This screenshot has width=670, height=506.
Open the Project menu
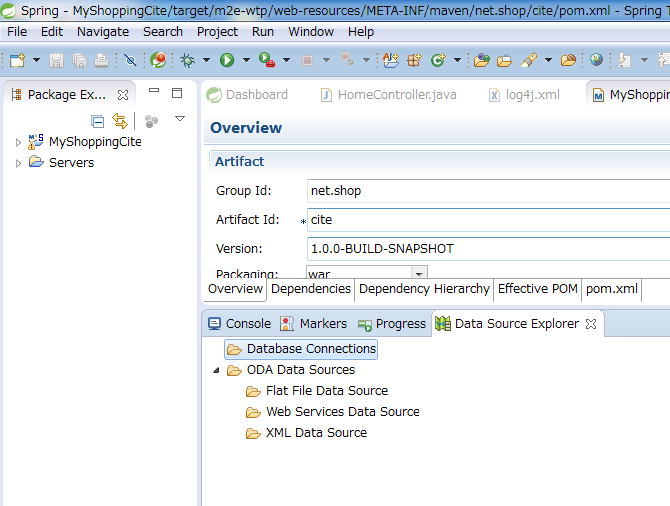[217, 32]
